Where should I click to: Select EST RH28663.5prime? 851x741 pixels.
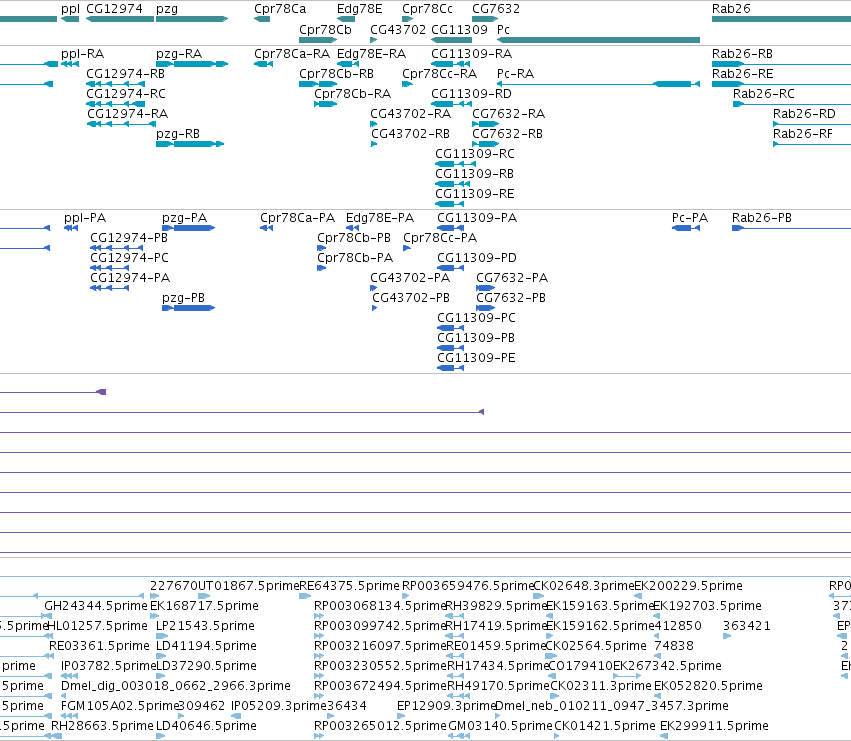[x=102, y=726]
